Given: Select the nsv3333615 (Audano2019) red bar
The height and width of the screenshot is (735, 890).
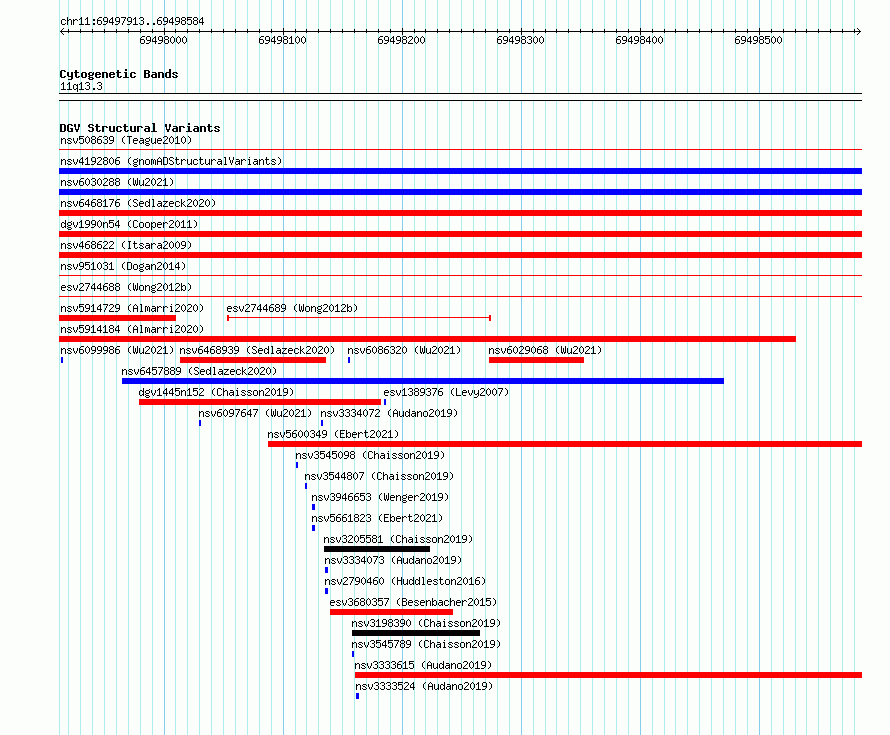Looking at the screenshot, I should click(x=608, y=675).
